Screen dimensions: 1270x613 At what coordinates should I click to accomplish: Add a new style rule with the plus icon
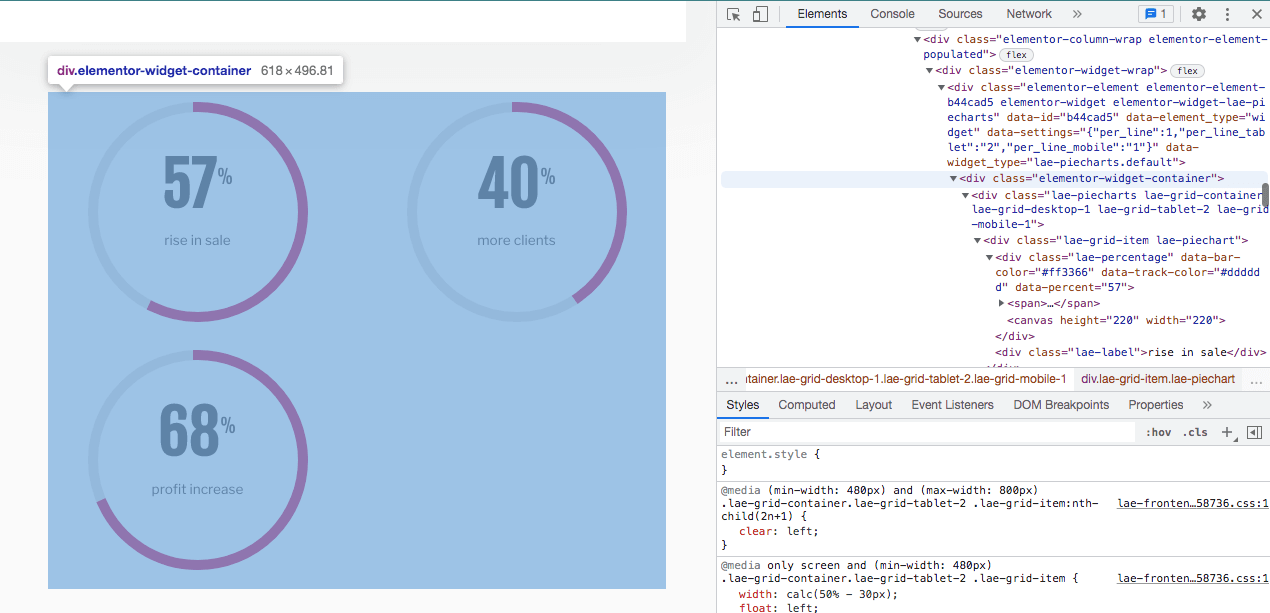pos(1227,432)
